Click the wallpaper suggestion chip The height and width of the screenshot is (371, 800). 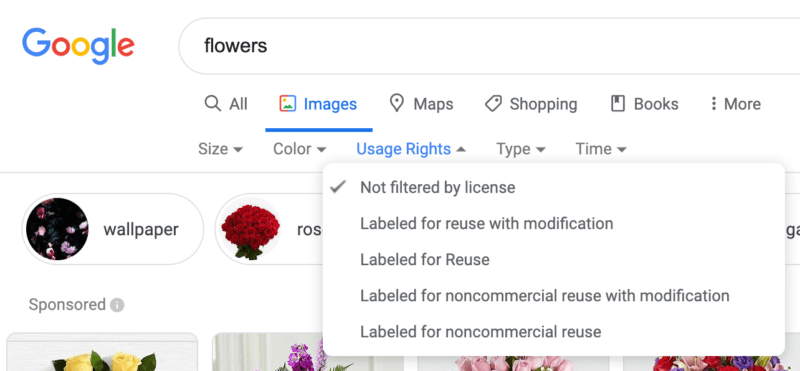click(112, 229)
